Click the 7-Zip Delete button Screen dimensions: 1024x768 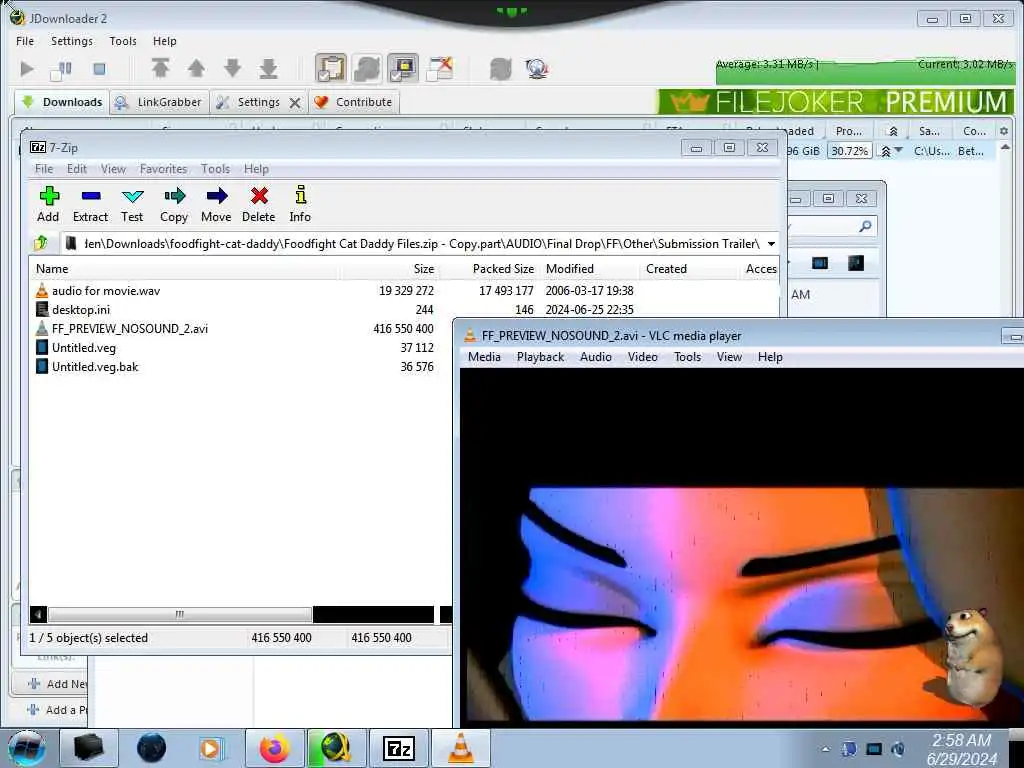click(x=259, y=204)
